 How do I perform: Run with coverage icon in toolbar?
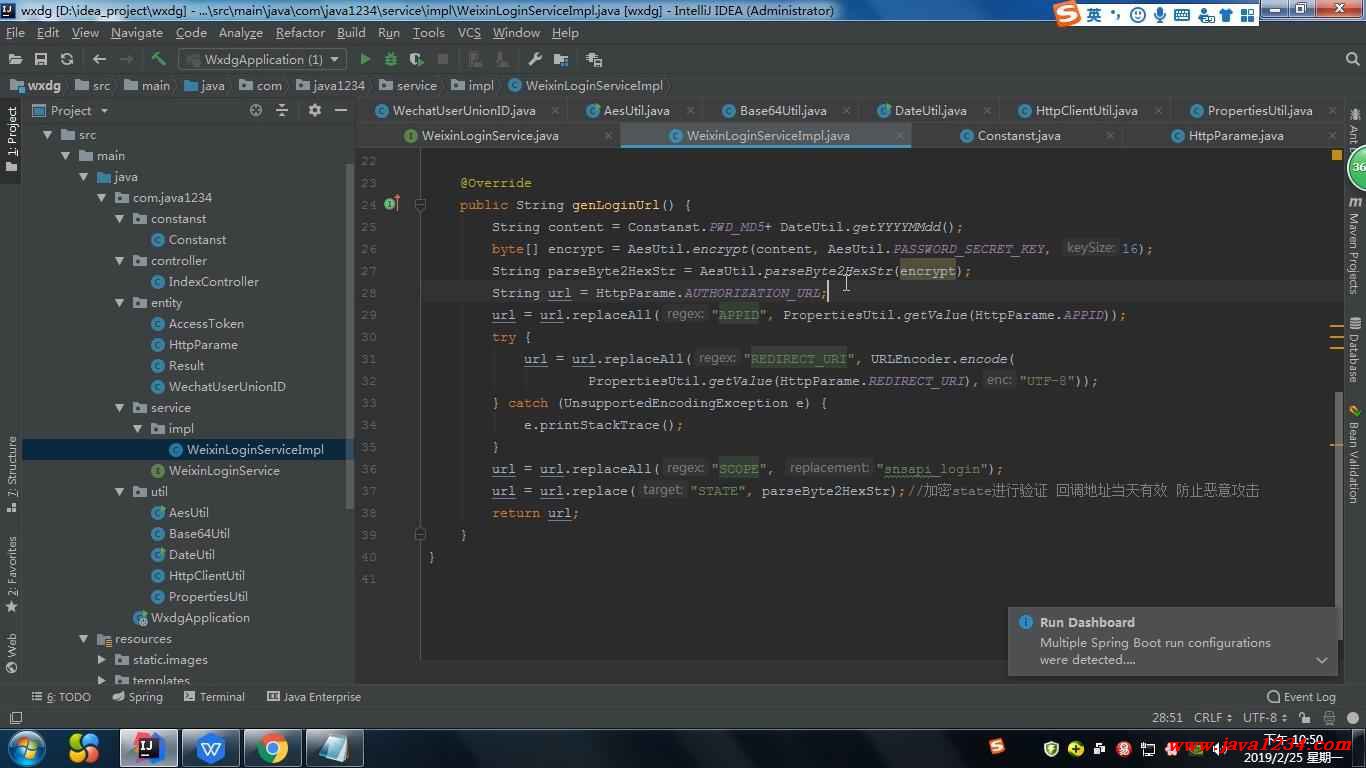[417, 60]
